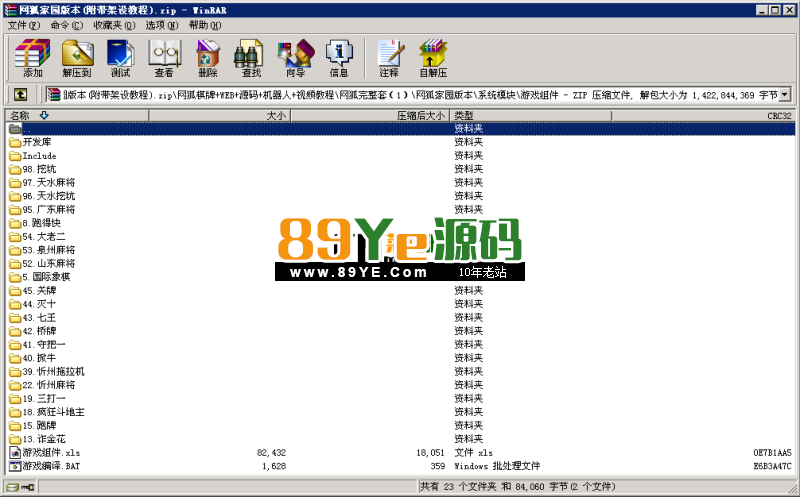Click the window resize grip corner

pyautogui.click(x=793, y=490)
